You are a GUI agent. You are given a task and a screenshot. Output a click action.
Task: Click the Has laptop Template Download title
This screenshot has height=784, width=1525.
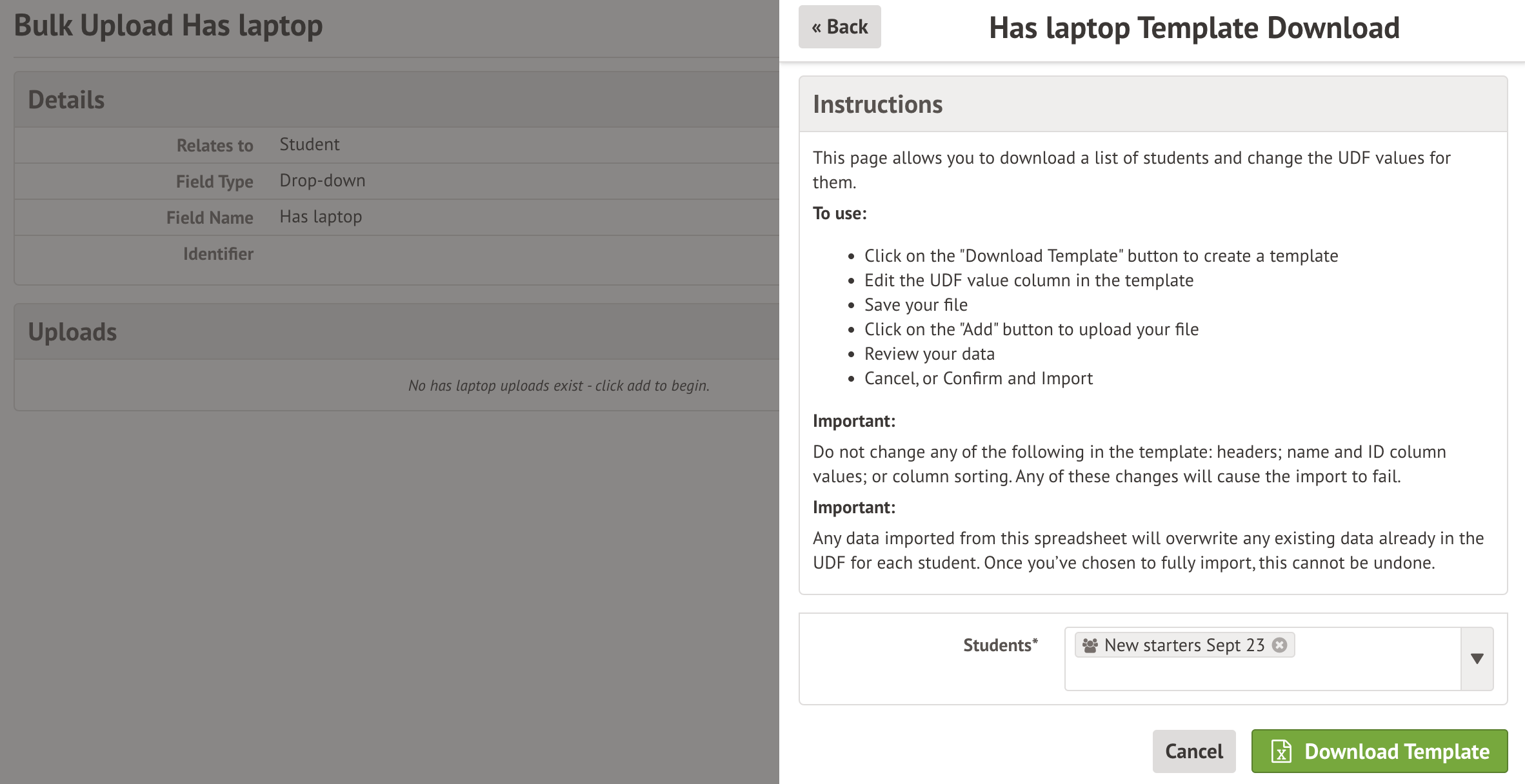(x=1194, y=28)
